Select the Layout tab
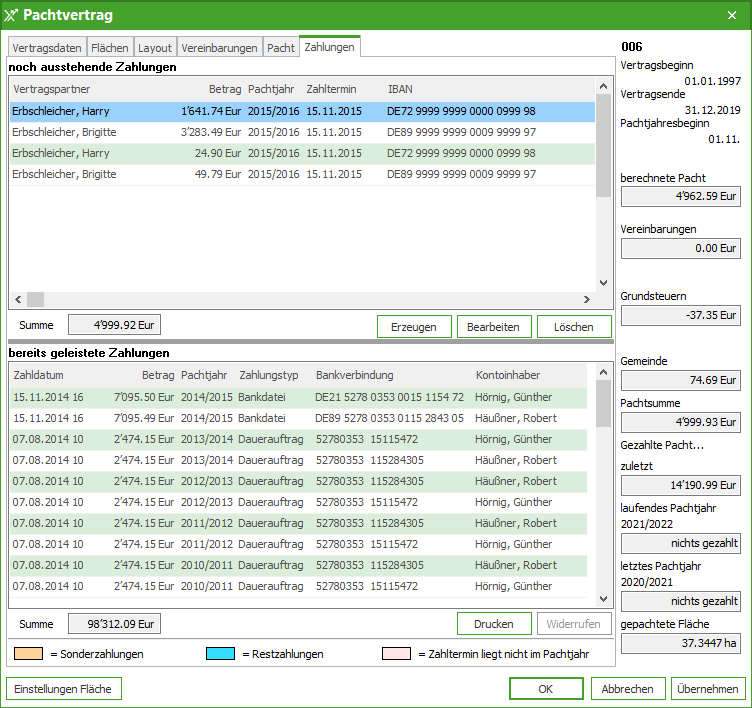752x708 pixels. (155, 47)
